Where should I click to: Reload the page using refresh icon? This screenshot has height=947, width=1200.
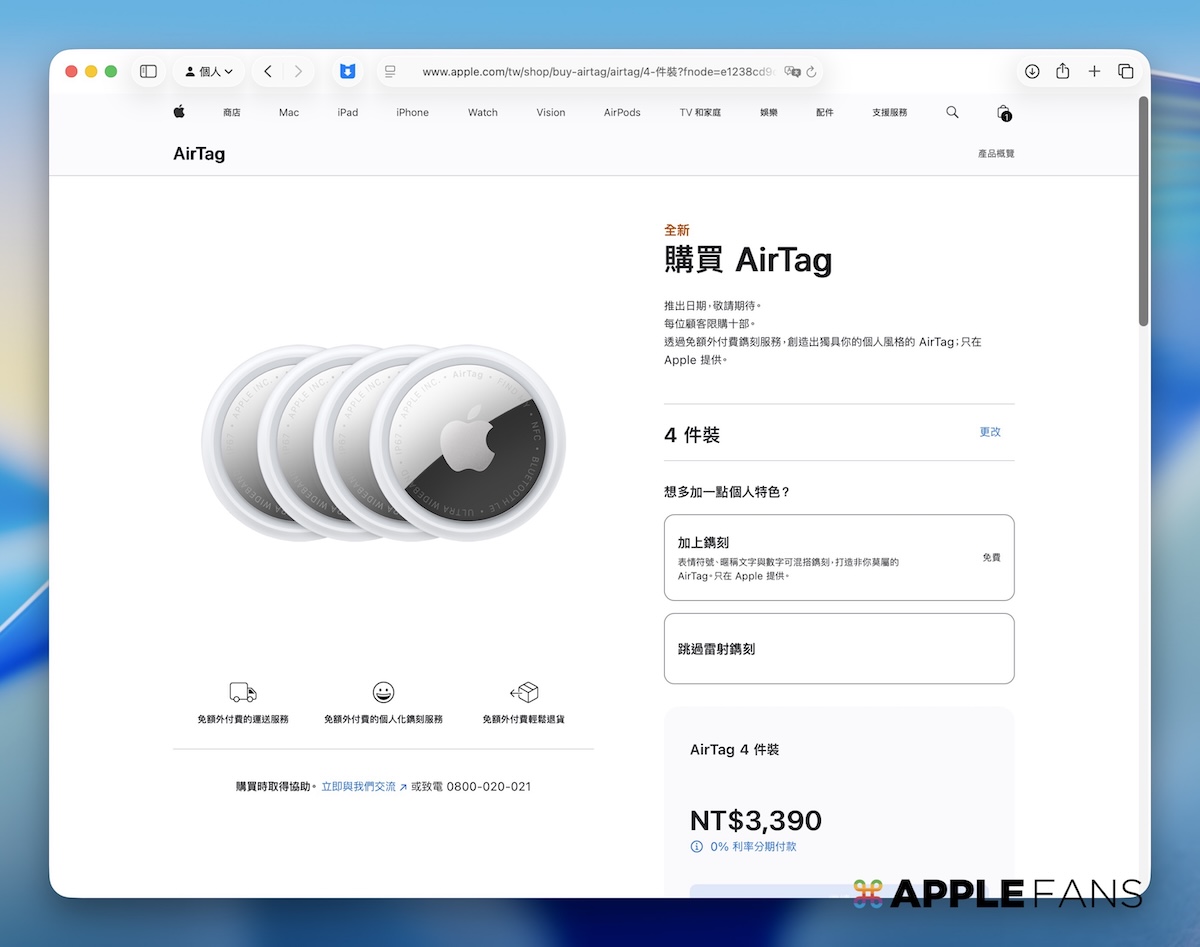click(811, 72)
